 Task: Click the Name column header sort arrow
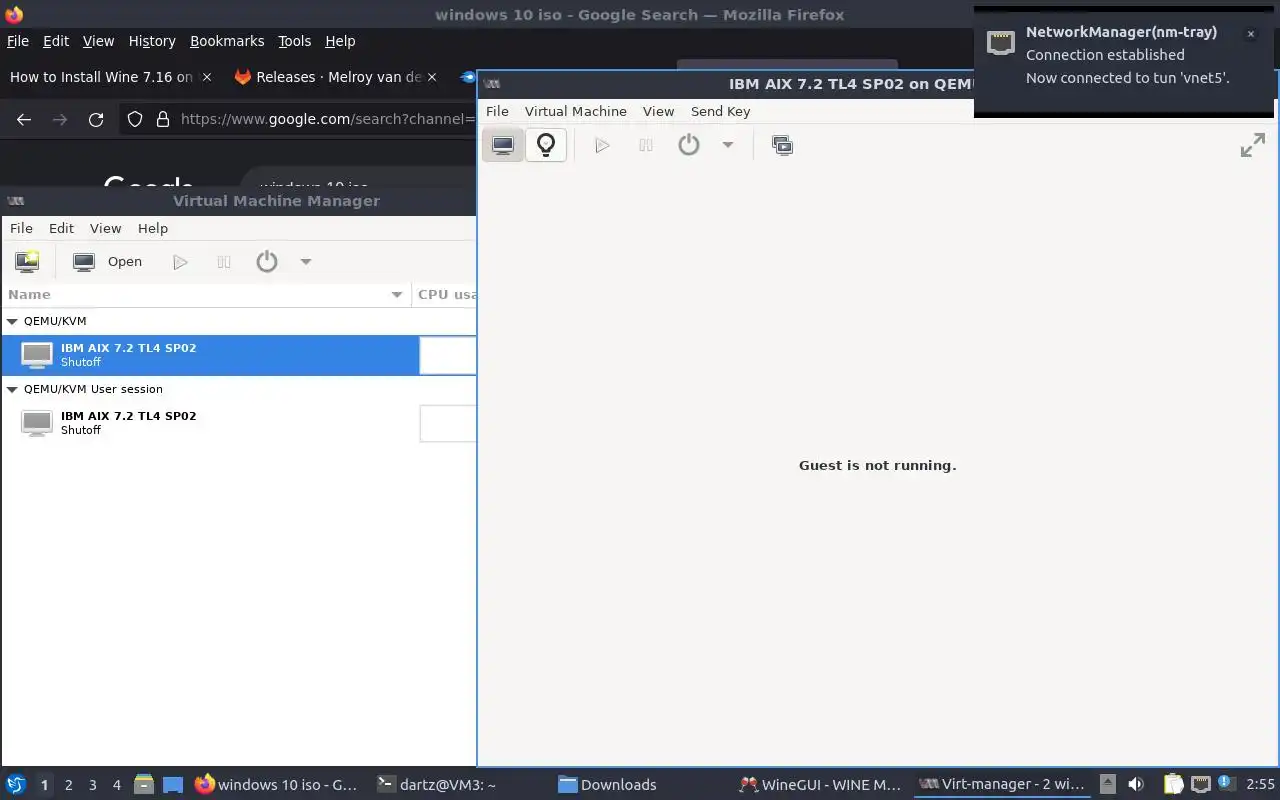[x=397, y=294]
